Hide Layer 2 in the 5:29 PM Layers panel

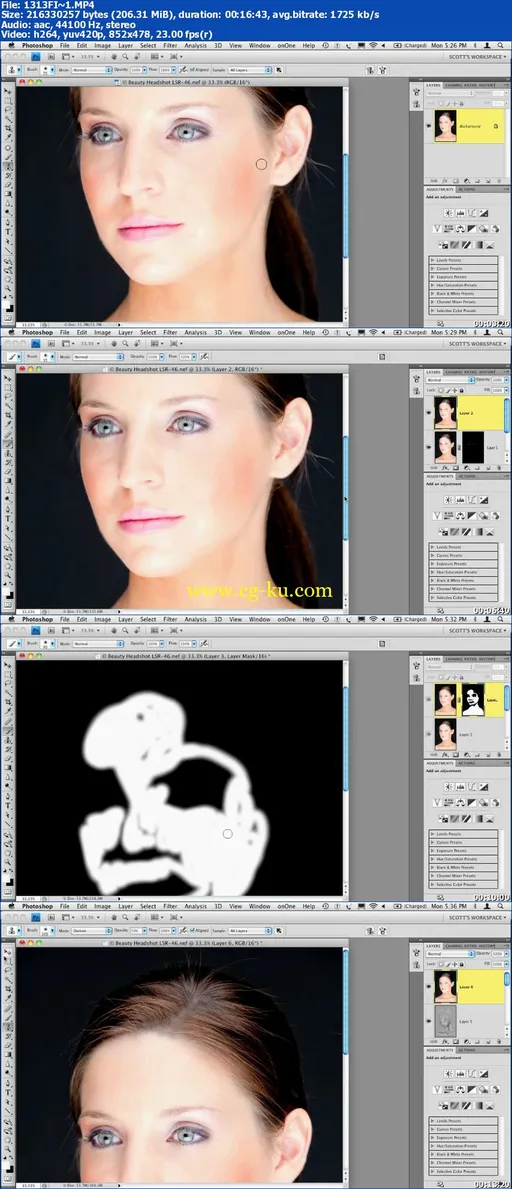[x=430, y=412]
